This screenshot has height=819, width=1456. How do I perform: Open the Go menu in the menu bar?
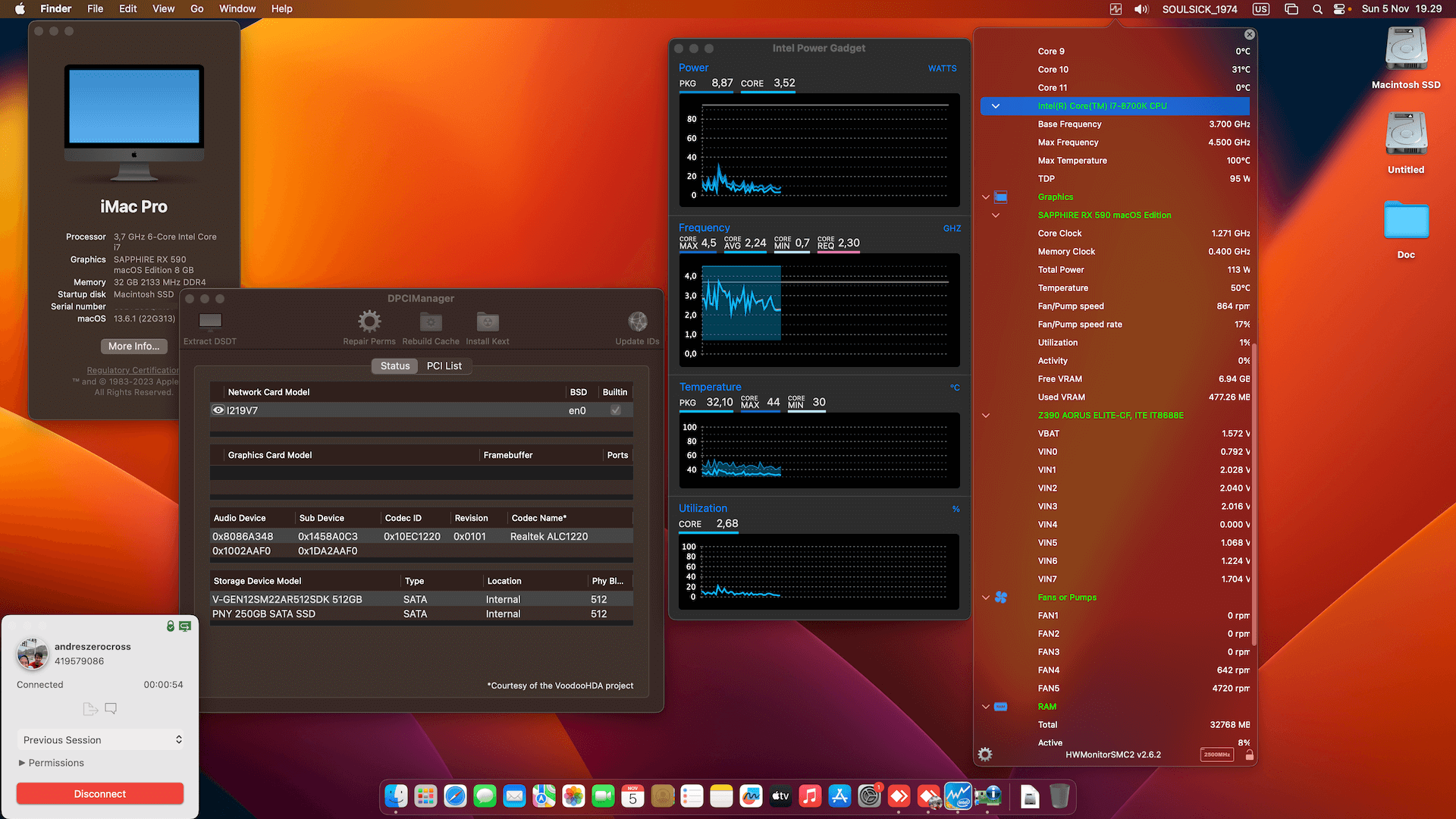[196, 8]
